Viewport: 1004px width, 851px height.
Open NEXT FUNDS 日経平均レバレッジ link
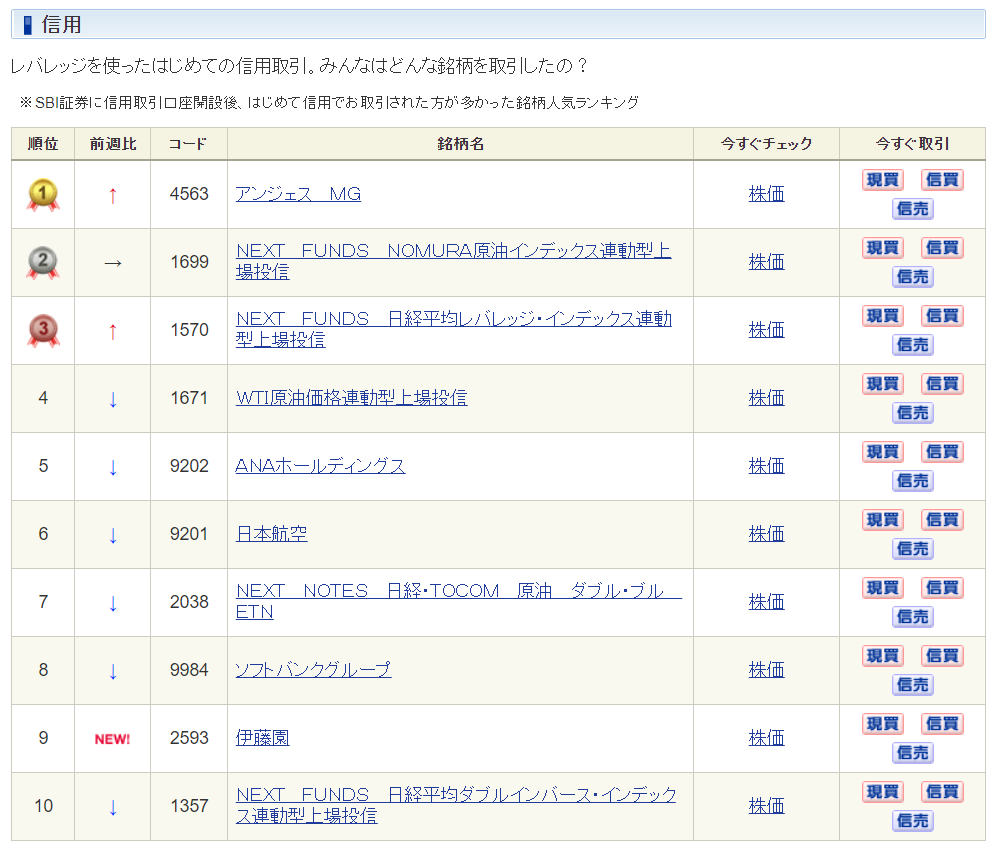click(453, 328)
